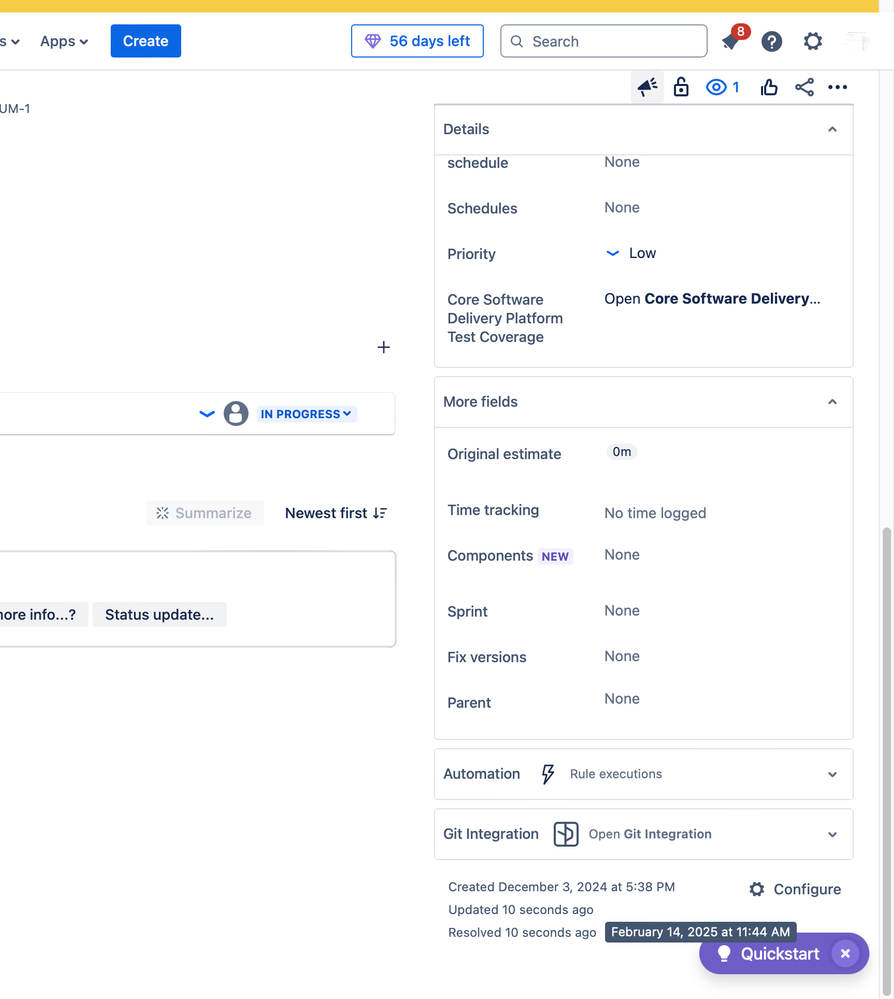Click the Summarize sparkle icon
Image resolution: width=894 pixels, height=999 pixels.
pyautogui.click(x=162, y=513)
